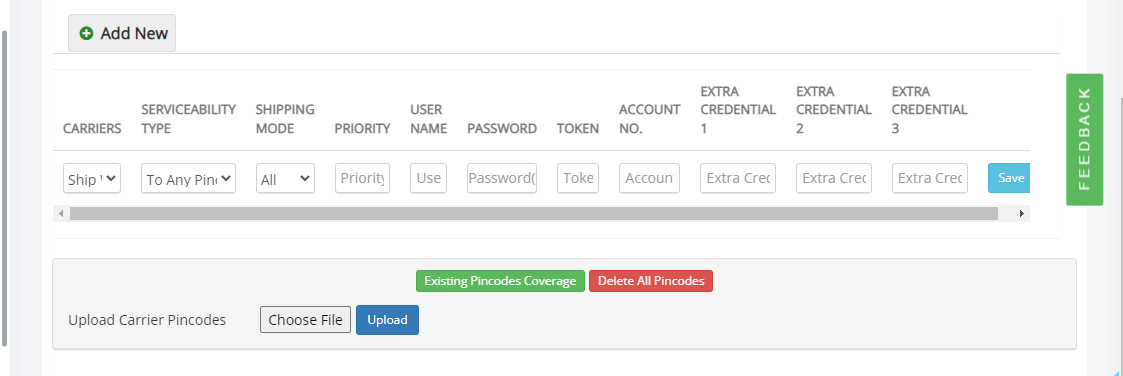Screen dimensions: 1123x376
Task: Open the Feedback side tab
Action: [1084, 140]
